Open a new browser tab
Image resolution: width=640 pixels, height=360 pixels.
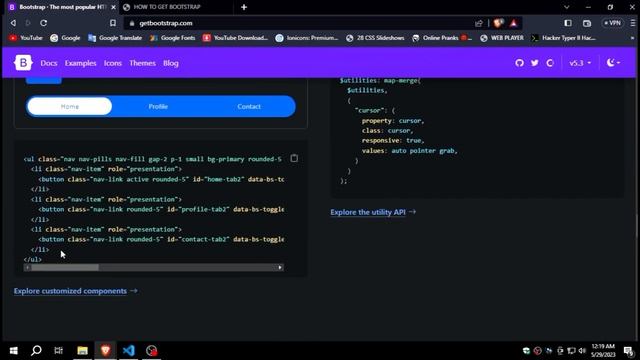[x=244, y=7]
